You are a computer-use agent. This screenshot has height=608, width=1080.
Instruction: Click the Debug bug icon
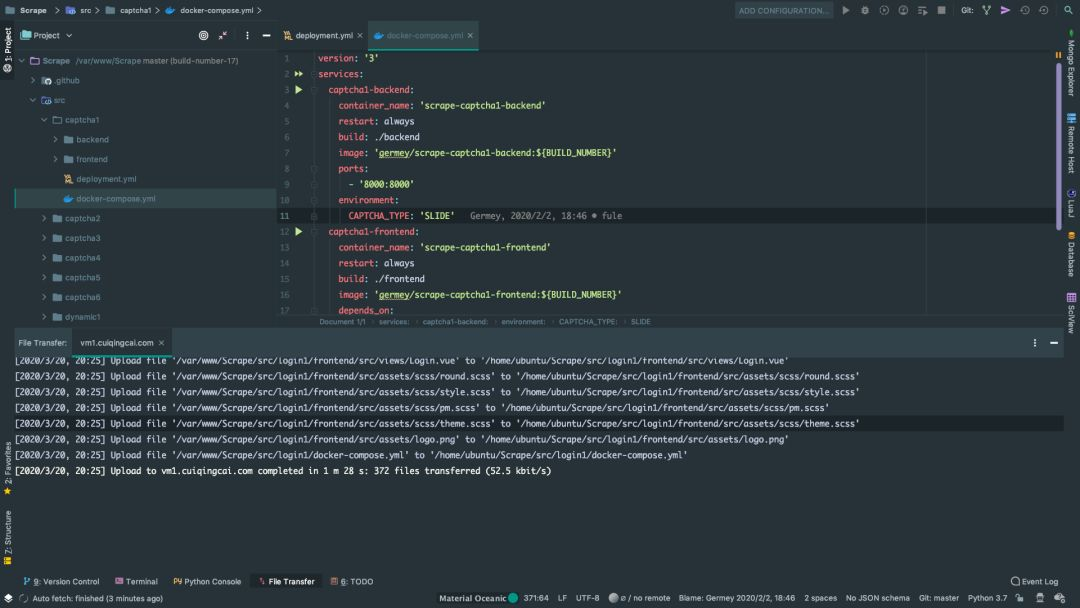tap(864, 10)
